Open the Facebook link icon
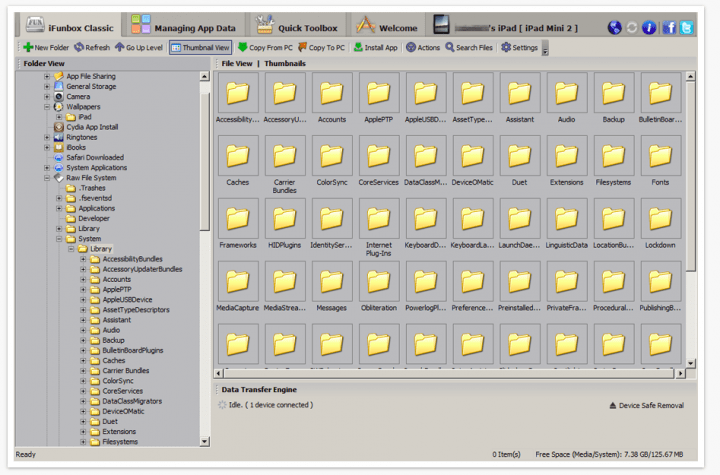 click(669, 28)
